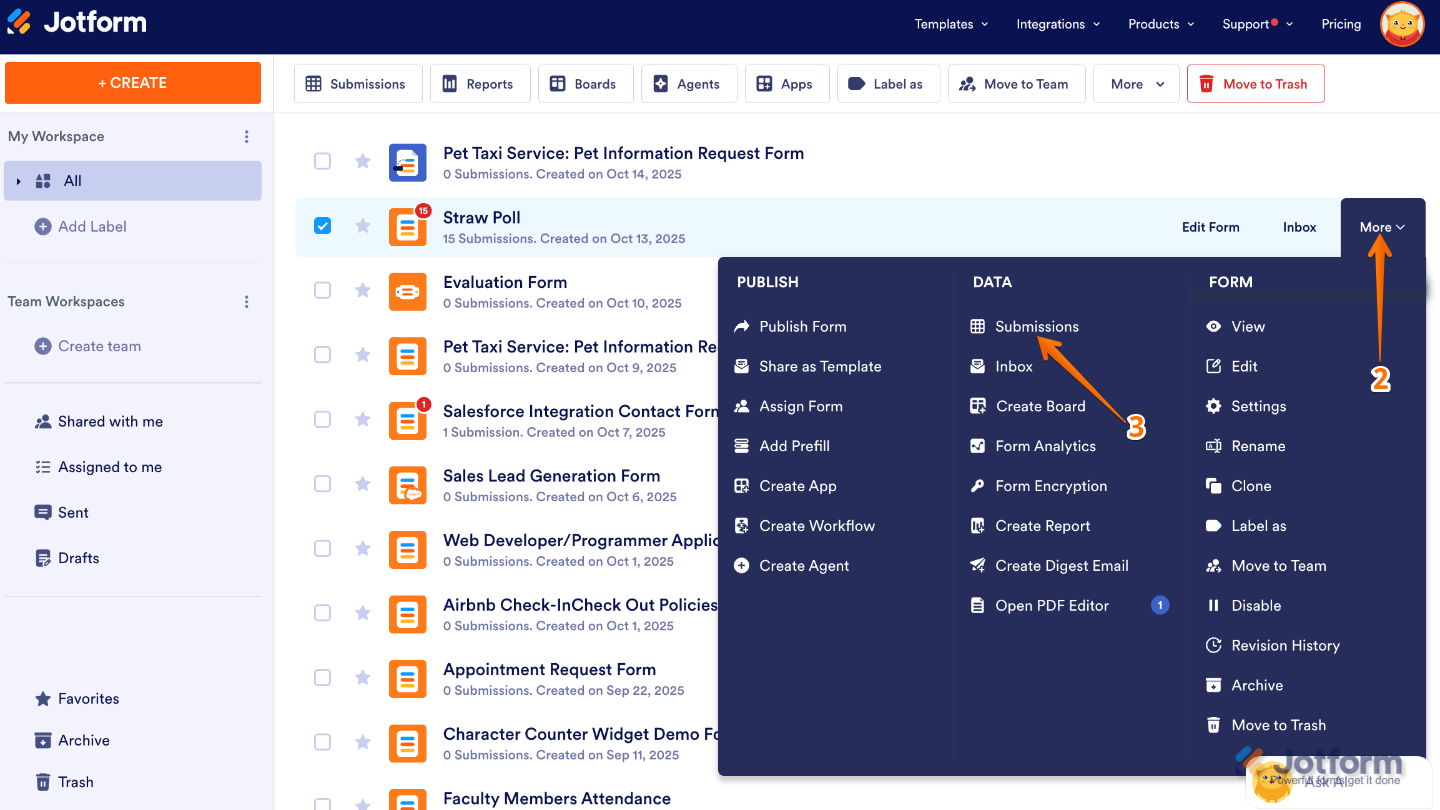Uncheck the Straw Poll selection
Viewport: 1440px width, 810px height.
[322, 225]
